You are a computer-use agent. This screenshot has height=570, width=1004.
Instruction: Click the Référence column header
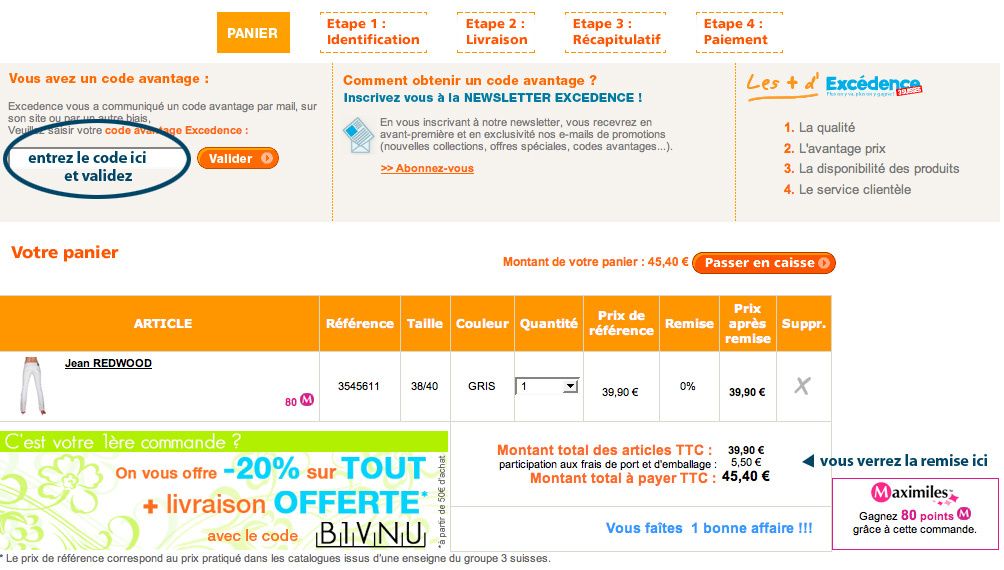(360, 323)
